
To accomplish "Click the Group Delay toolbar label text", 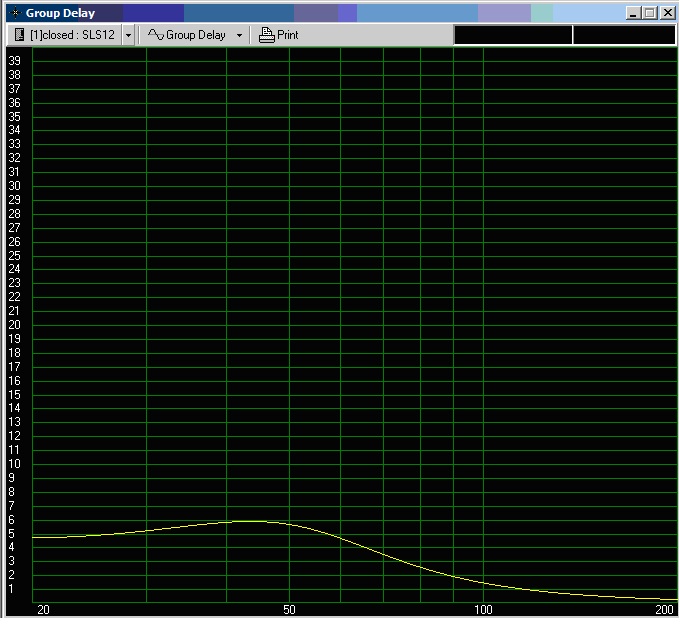I will 196,35.
